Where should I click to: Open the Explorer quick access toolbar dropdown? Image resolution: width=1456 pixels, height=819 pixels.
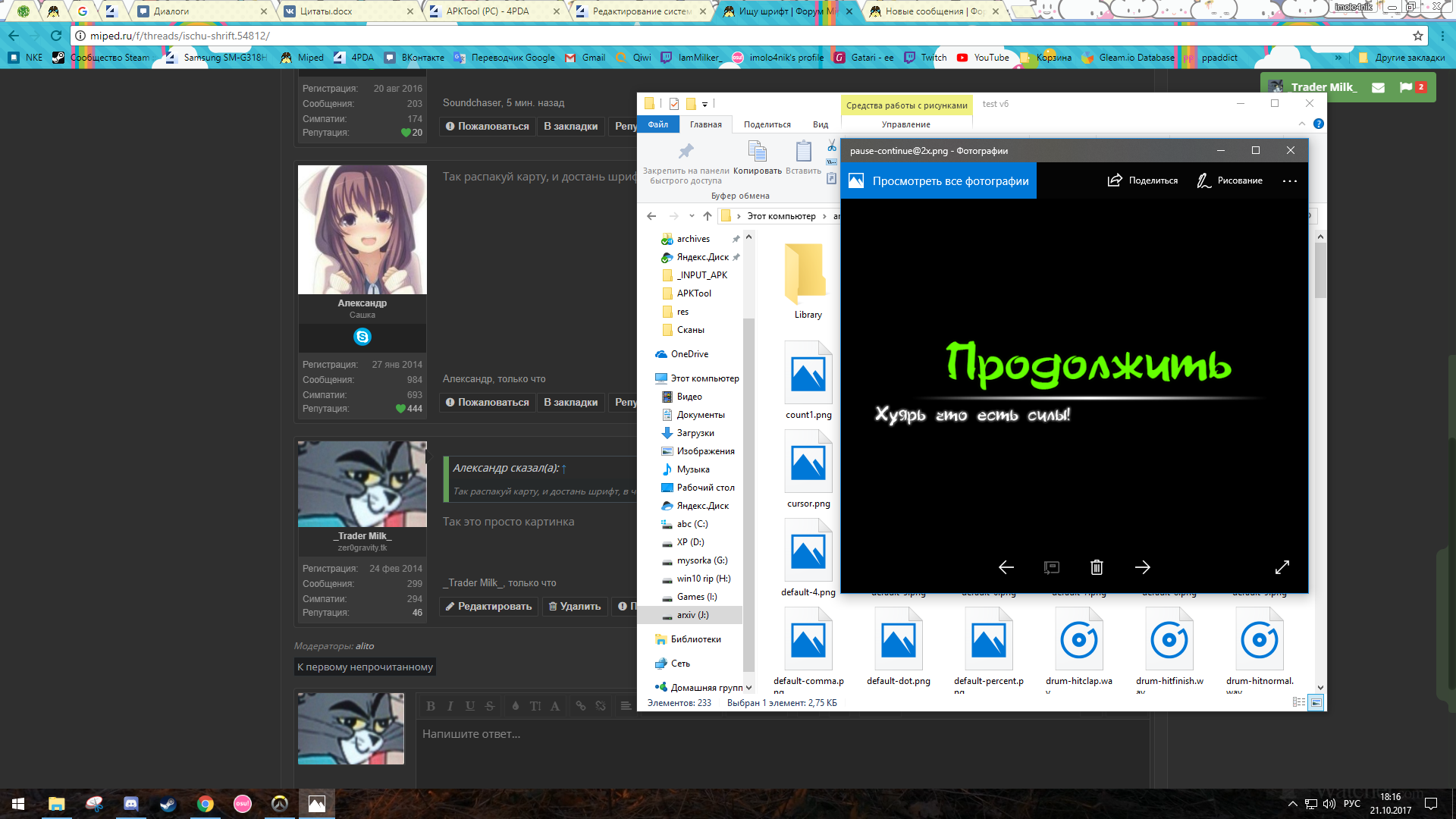tap(704, 104)
